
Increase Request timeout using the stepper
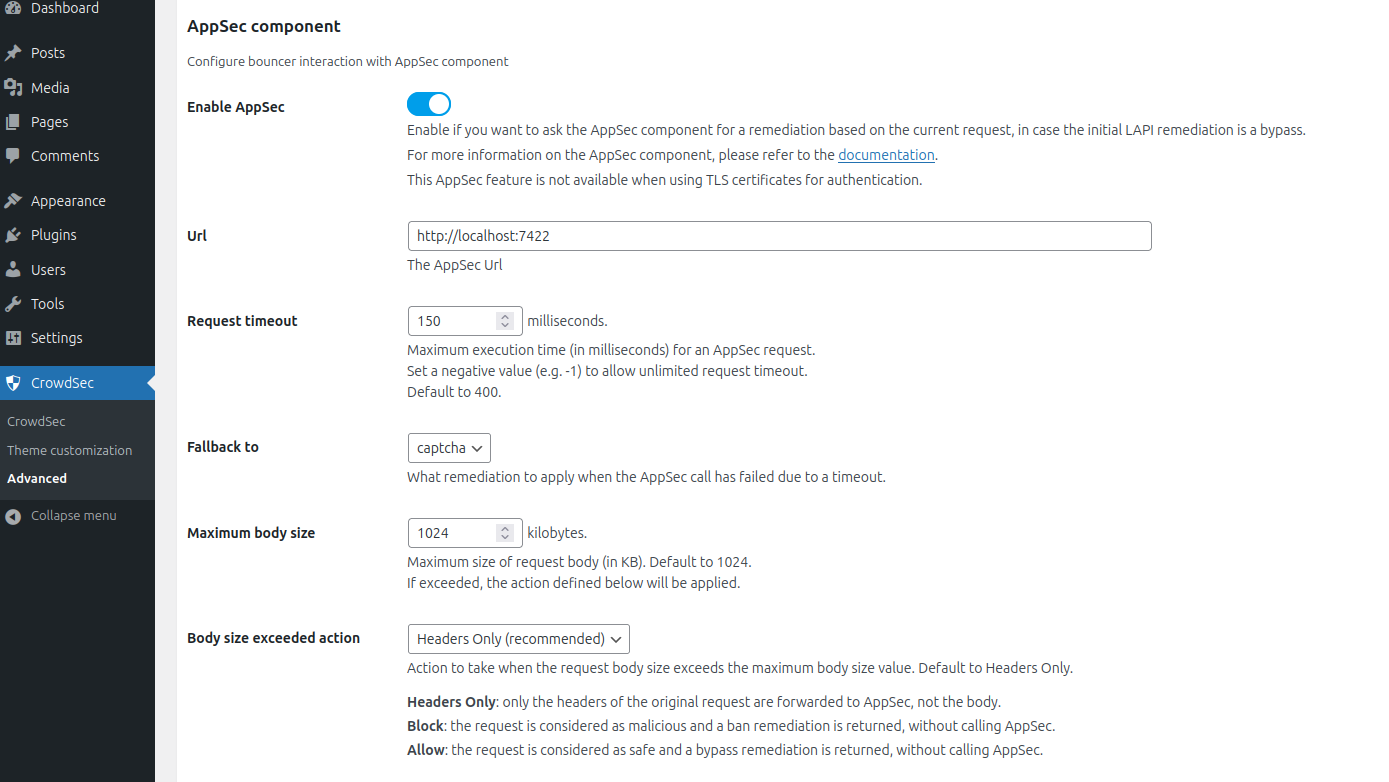505,315
